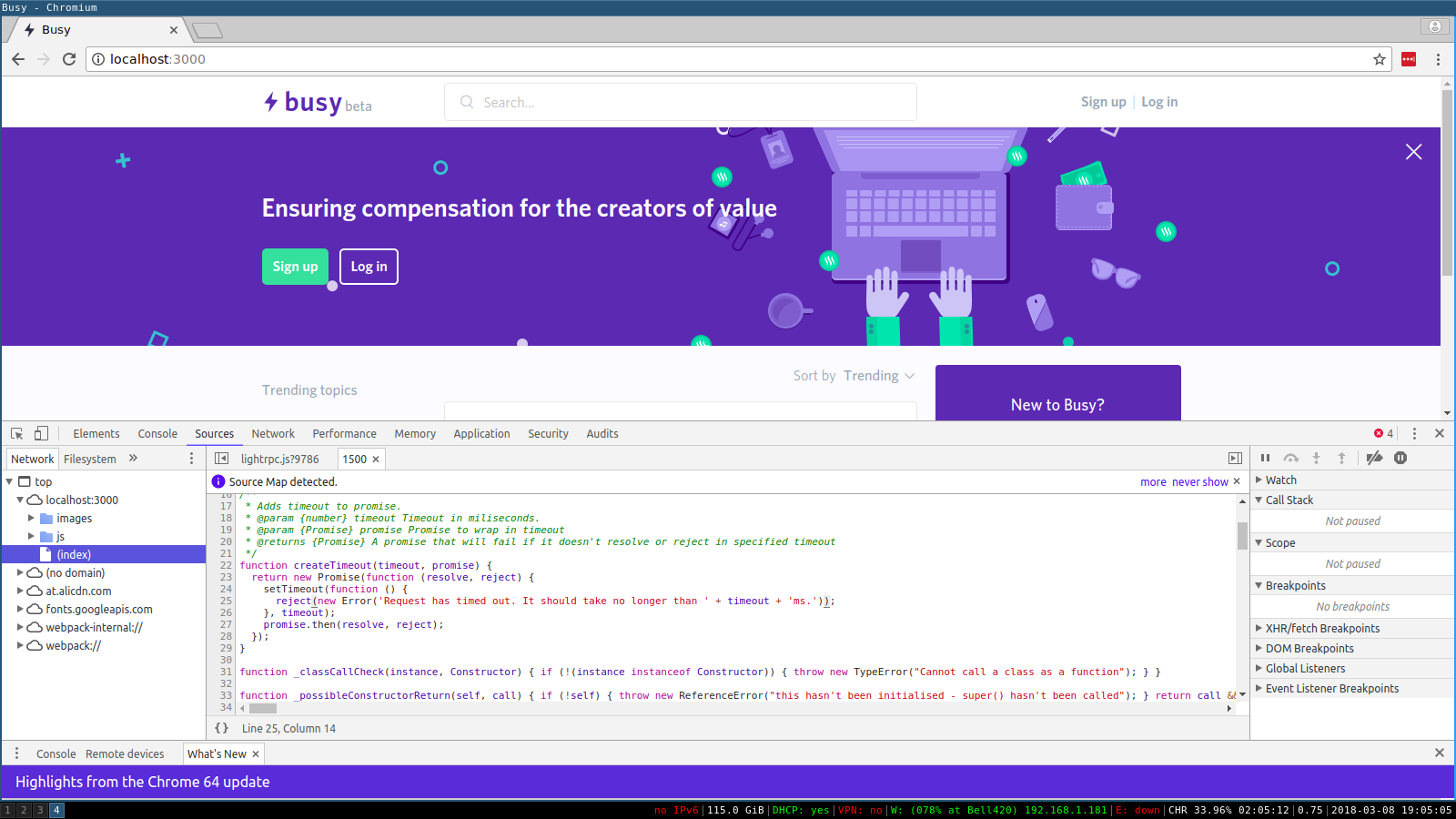Switch to the Network panel tab
The image size is (1456, 819).
click(272, 433)
